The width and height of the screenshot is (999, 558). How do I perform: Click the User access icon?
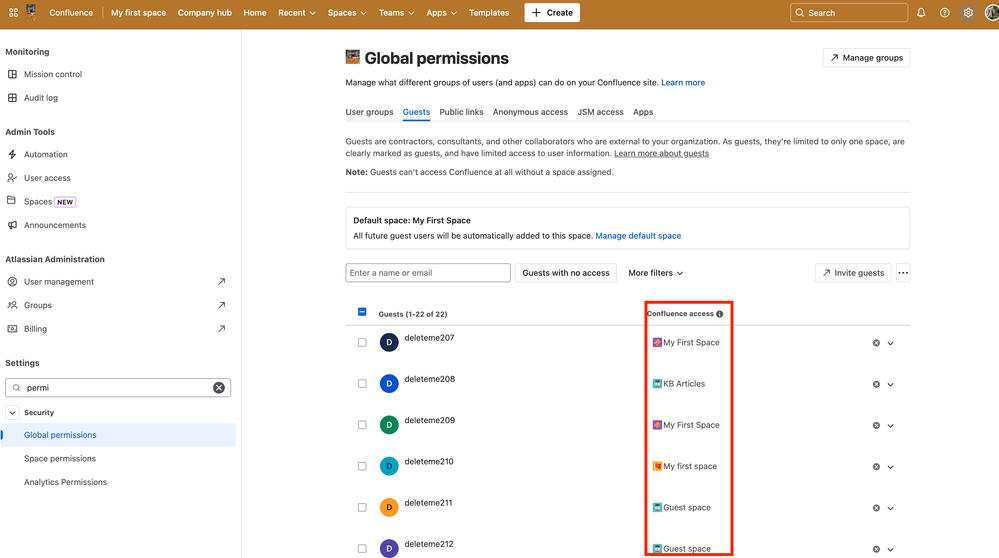[x=12, y=178]
